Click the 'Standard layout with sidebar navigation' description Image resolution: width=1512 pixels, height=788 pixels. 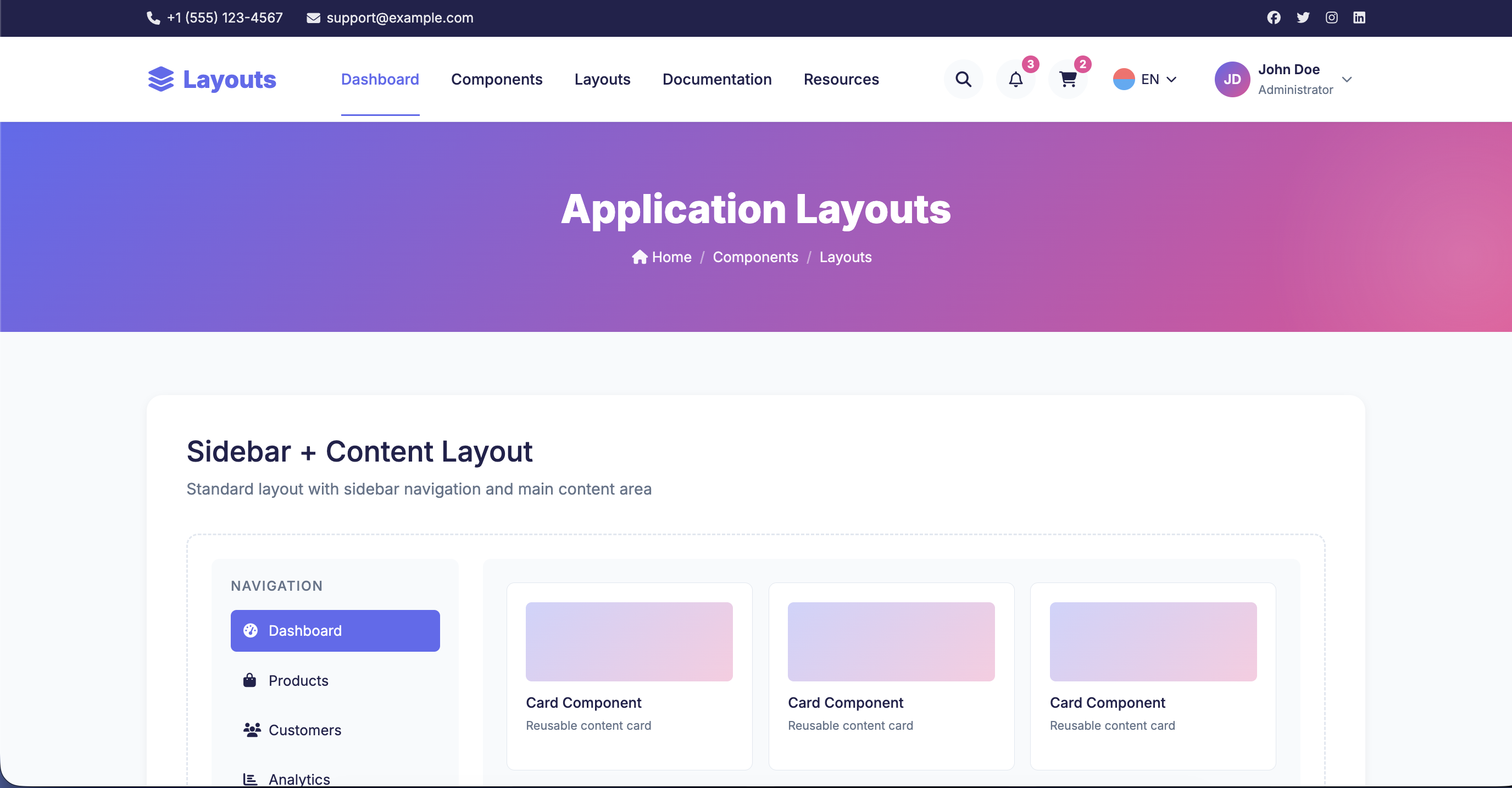coord(419,489)
